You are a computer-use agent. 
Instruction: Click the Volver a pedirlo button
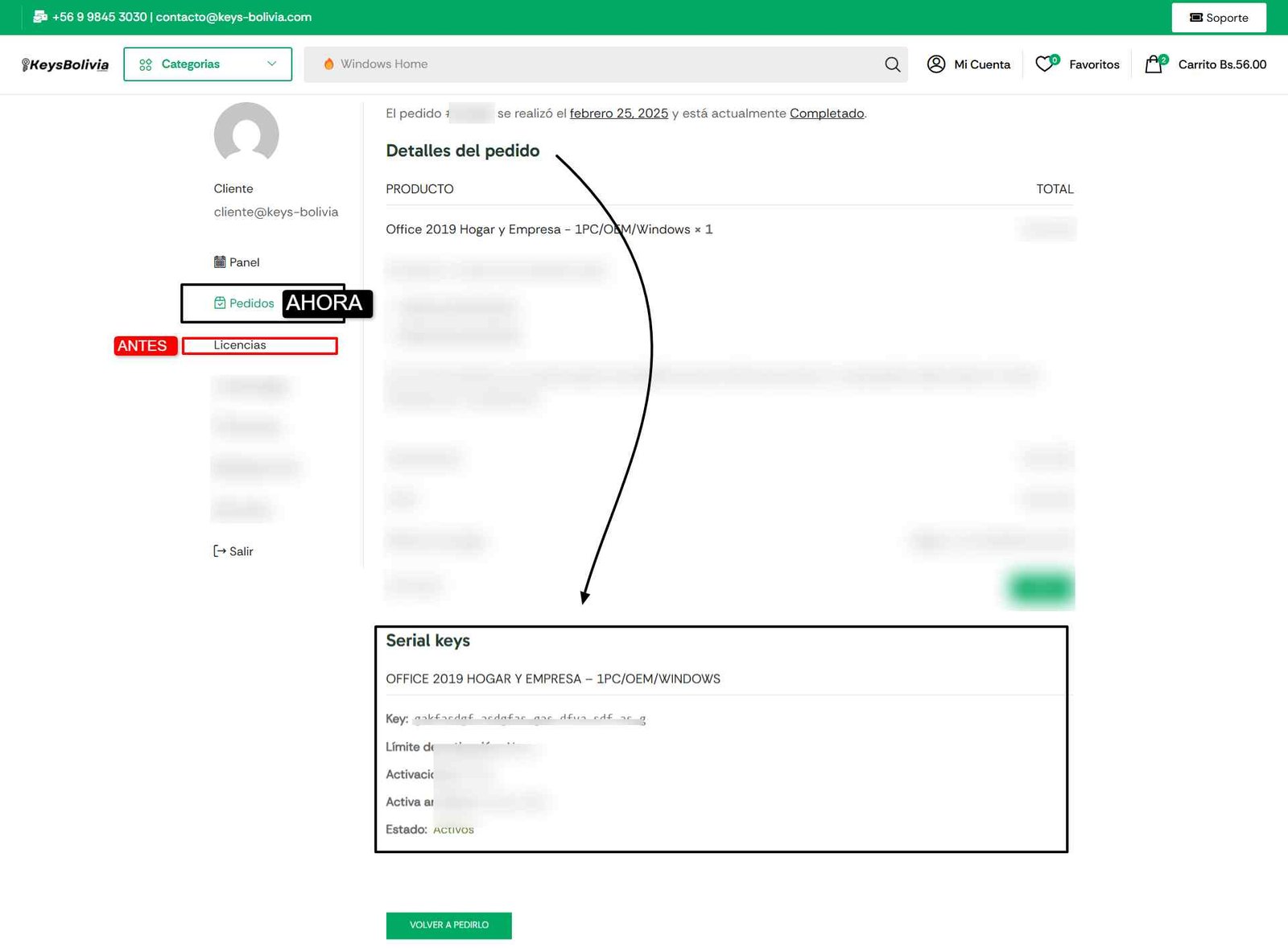(x=448, y=925)
